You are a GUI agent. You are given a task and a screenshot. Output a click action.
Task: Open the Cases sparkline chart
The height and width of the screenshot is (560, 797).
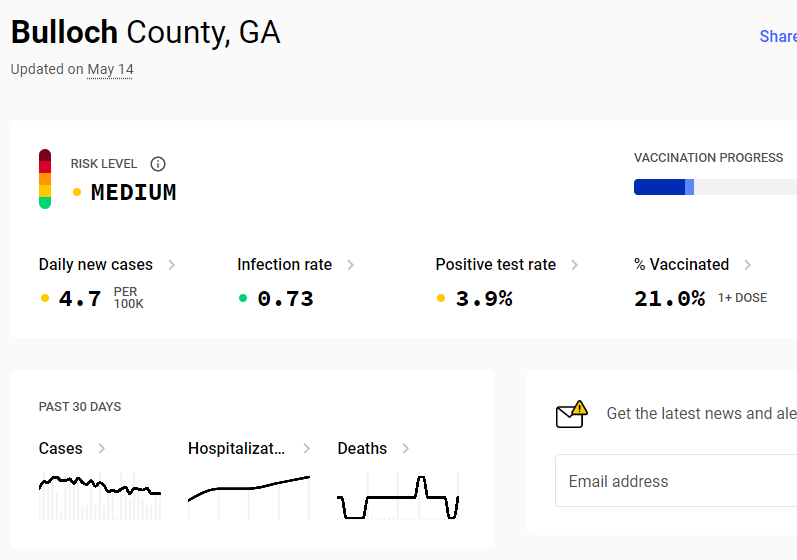point(100,496)
